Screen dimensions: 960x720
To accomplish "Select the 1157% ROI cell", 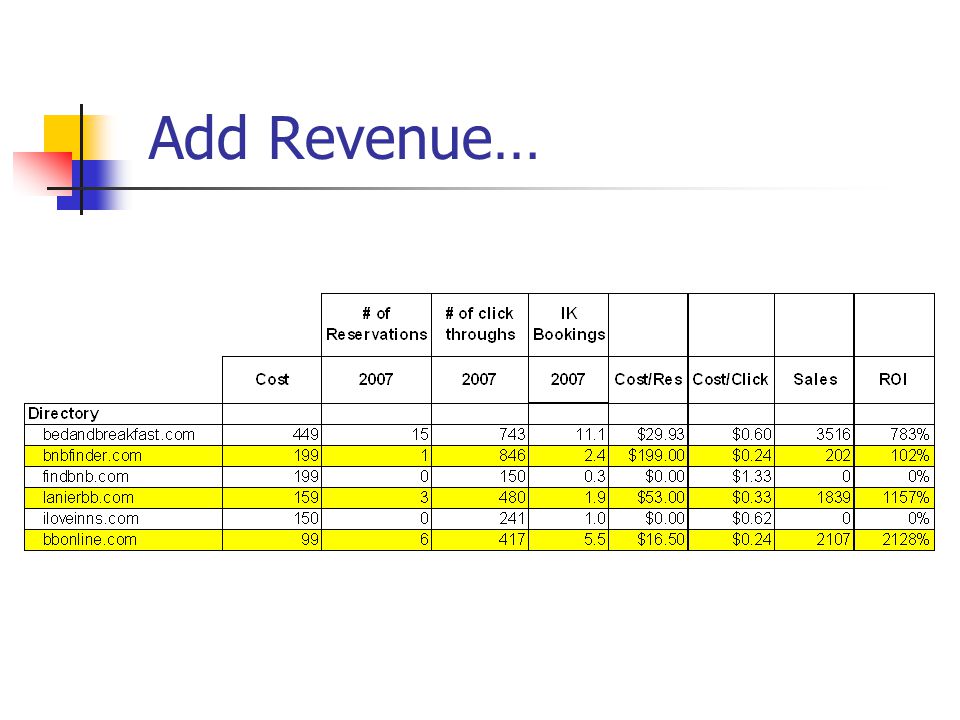I will pyautogui.click(x=894, y=498).
